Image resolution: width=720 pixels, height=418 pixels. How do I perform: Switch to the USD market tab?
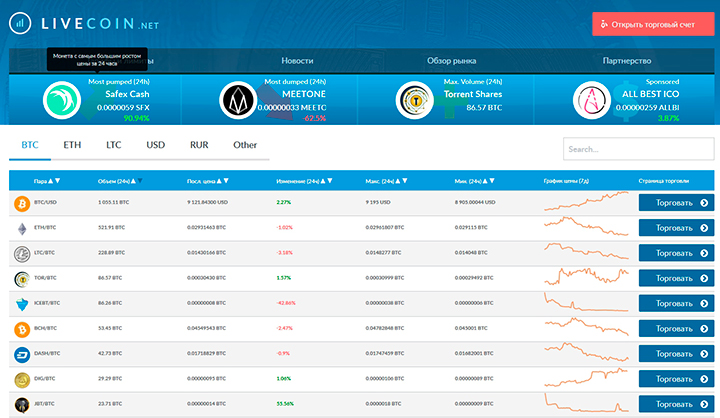coord(155,145)
